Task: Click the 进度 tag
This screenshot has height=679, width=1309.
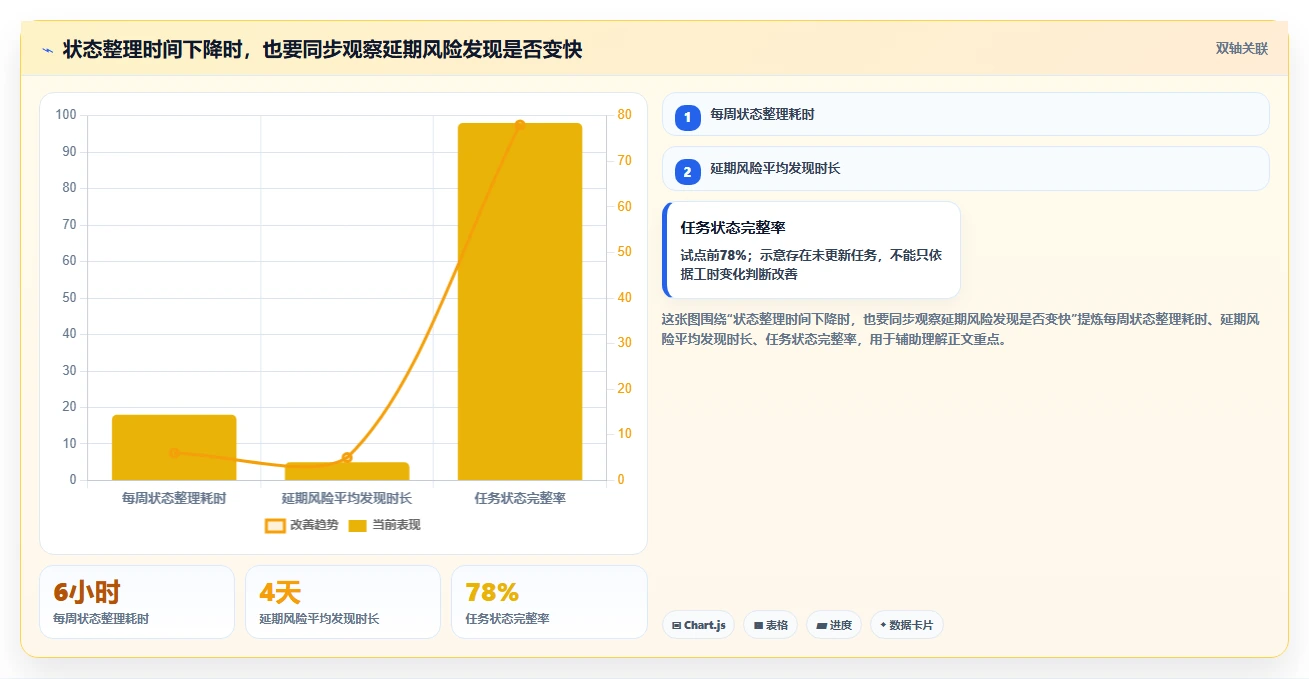Action: click(834, 625)
